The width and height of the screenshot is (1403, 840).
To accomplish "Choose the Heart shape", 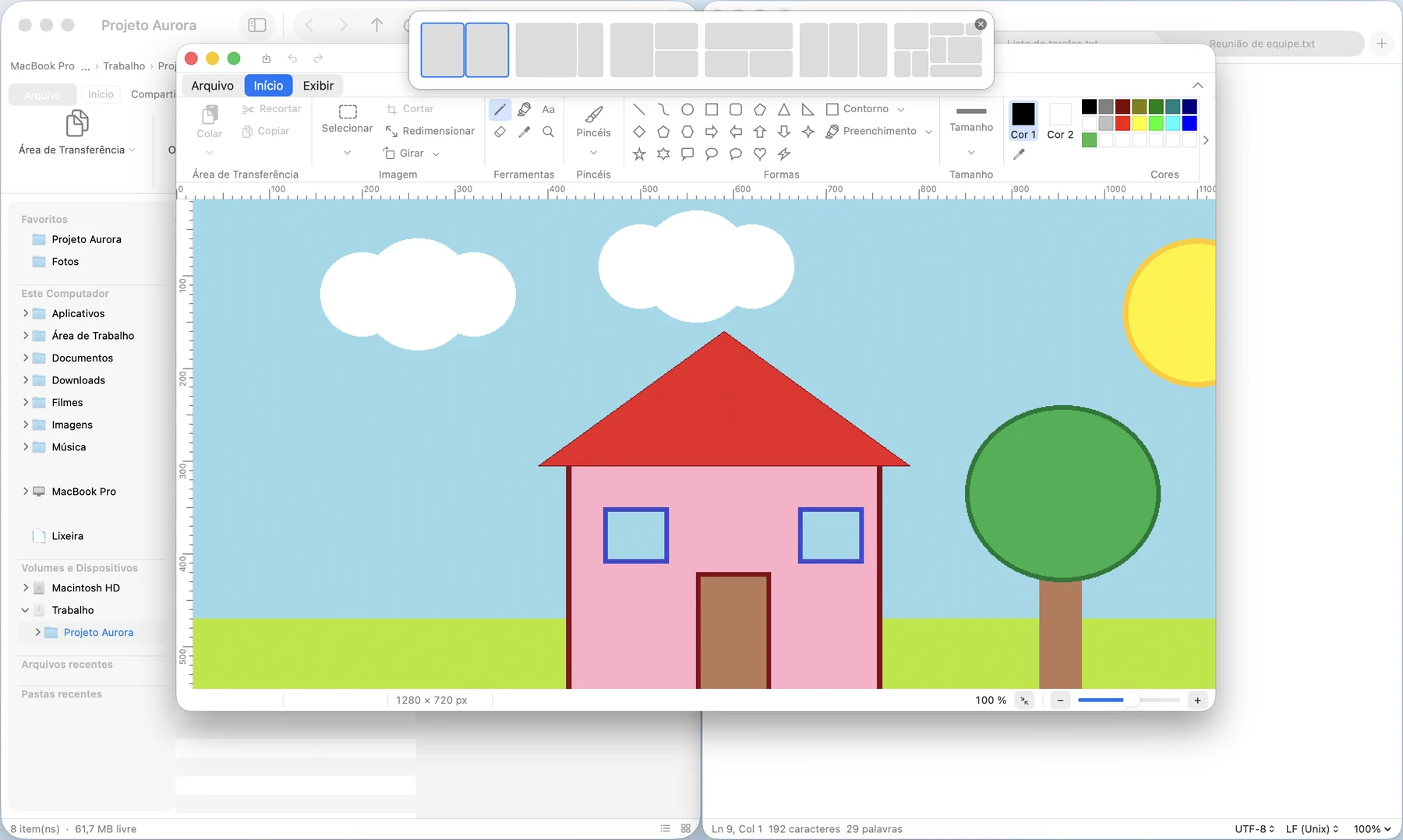I will point(760,154).
